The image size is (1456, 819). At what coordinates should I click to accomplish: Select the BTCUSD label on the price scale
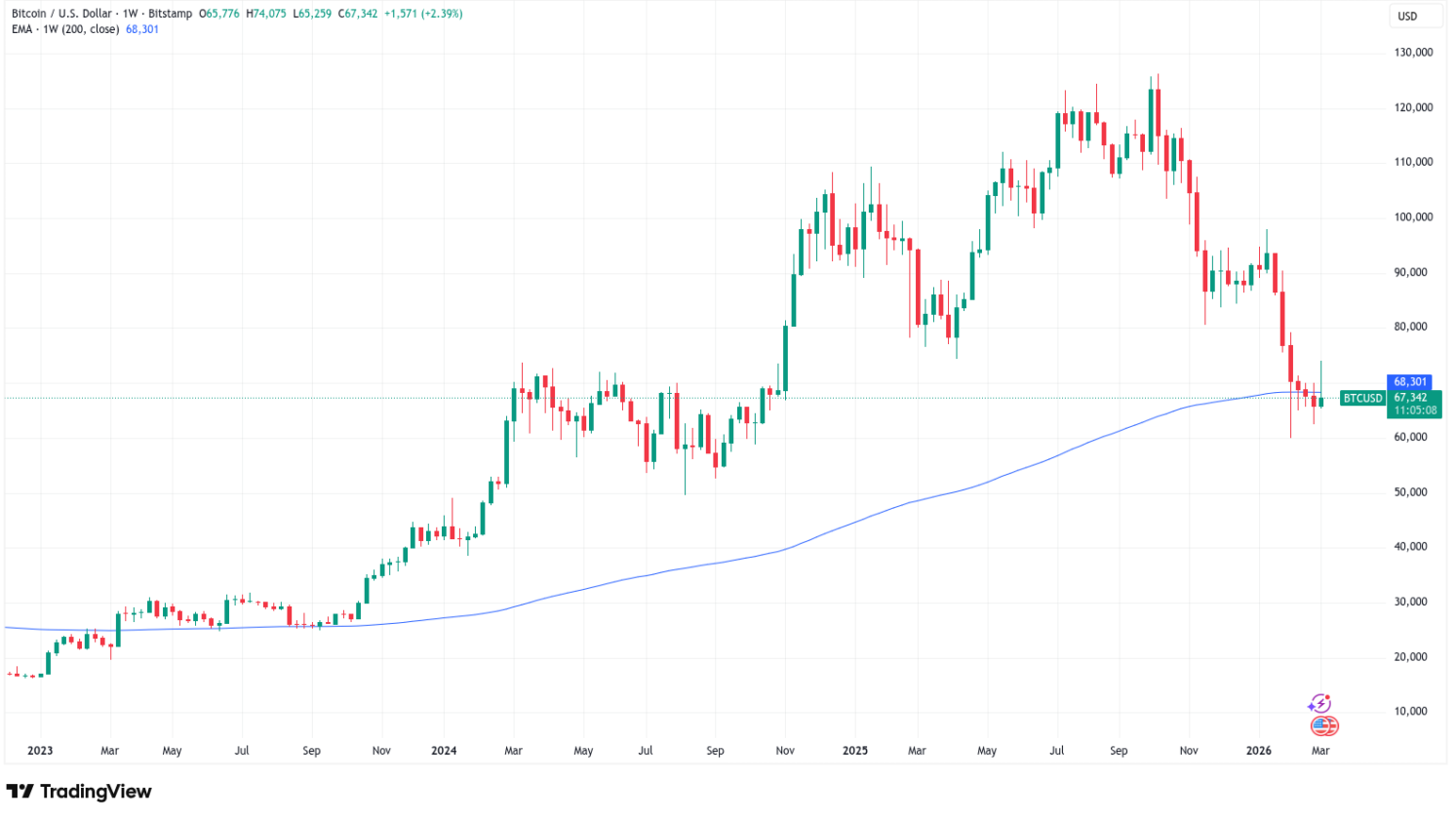(x=1362, y=398)
